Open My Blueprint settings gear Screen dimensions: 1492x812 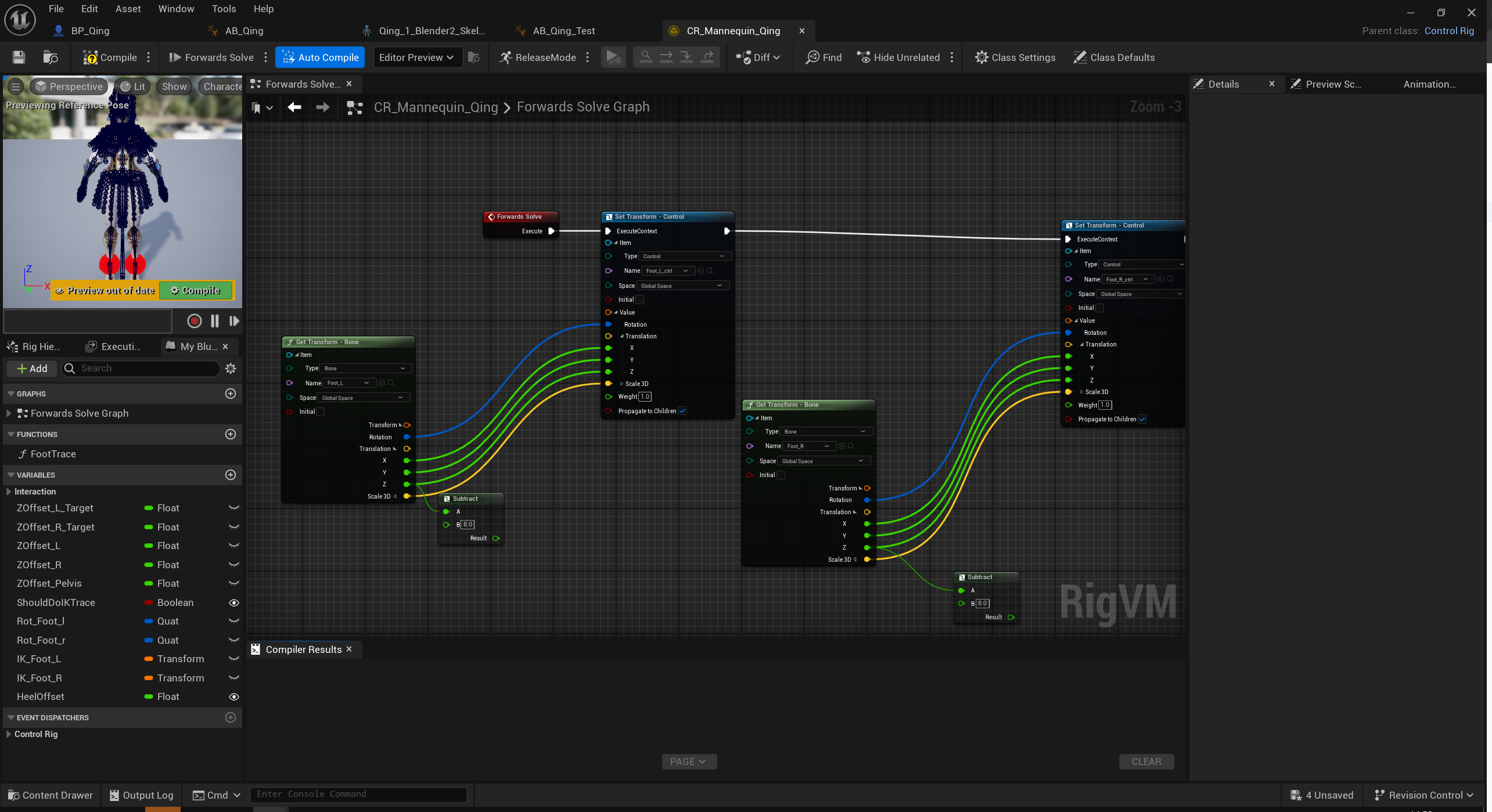231,369
